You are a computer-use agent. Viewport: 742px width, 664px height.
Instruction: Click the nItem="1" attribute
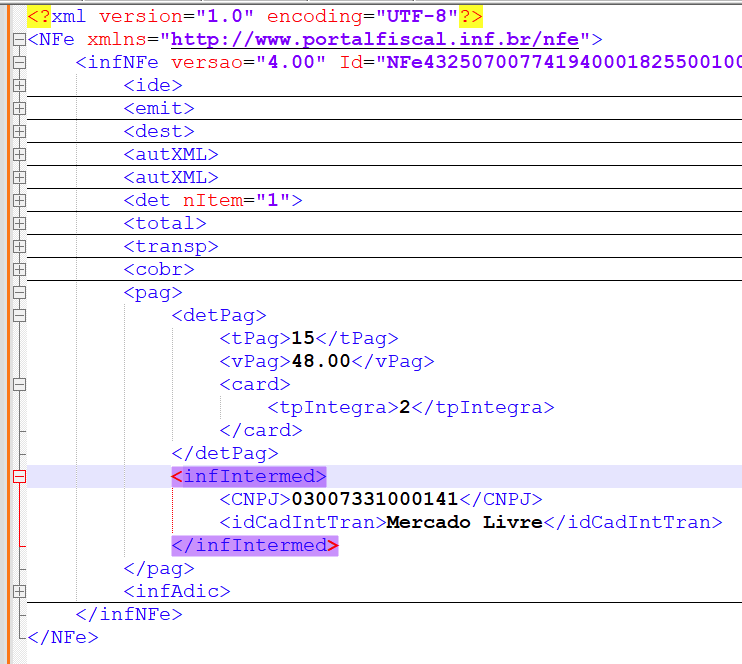point(237,201)
